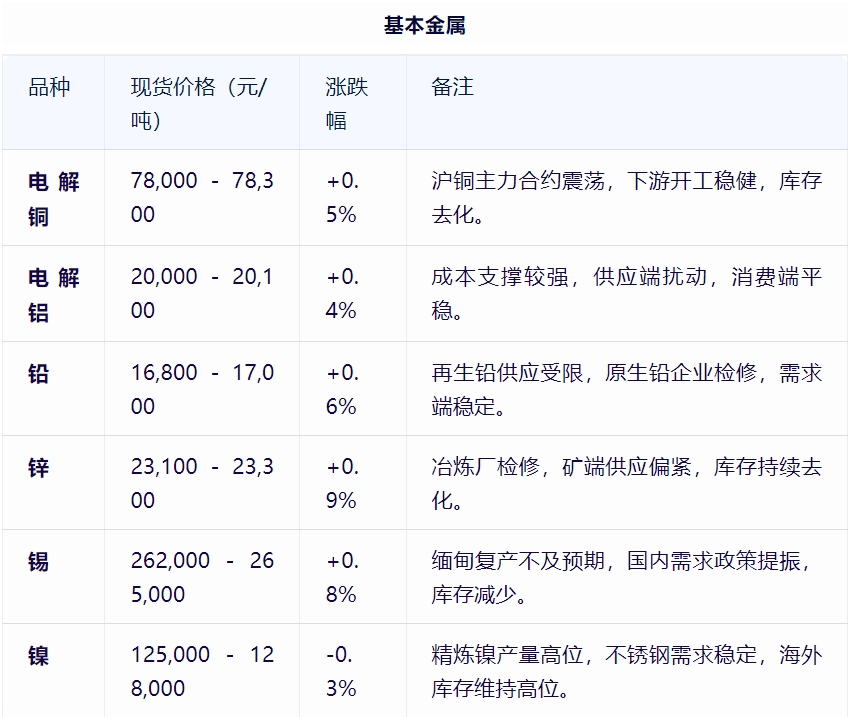Click the 基本金属 table title
The width and height of the screenshot is (851, 717).
[x=424, y=25]
